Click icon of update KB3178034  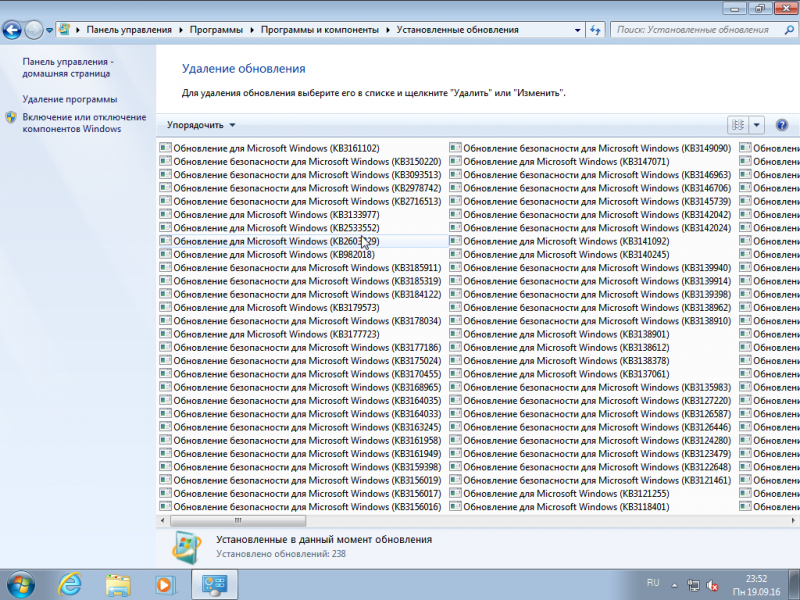[x=165, y=320]
